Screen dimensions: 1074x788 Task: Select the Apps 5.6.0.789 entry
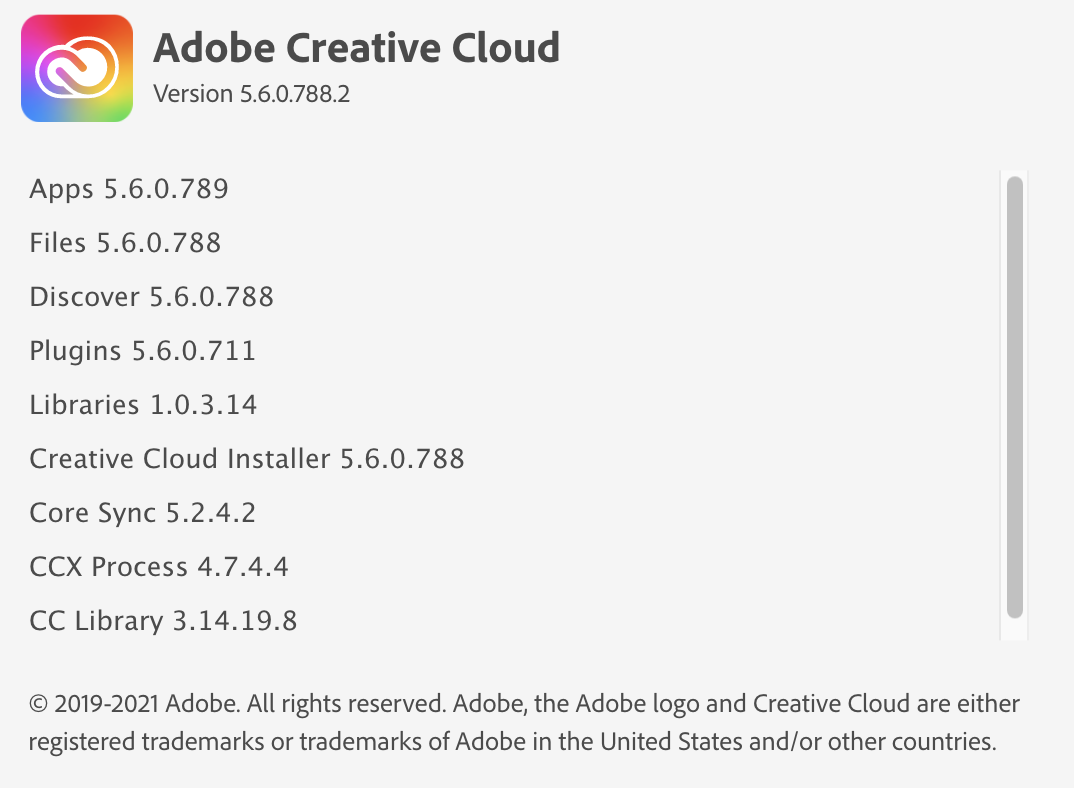[x=128, y=188]
